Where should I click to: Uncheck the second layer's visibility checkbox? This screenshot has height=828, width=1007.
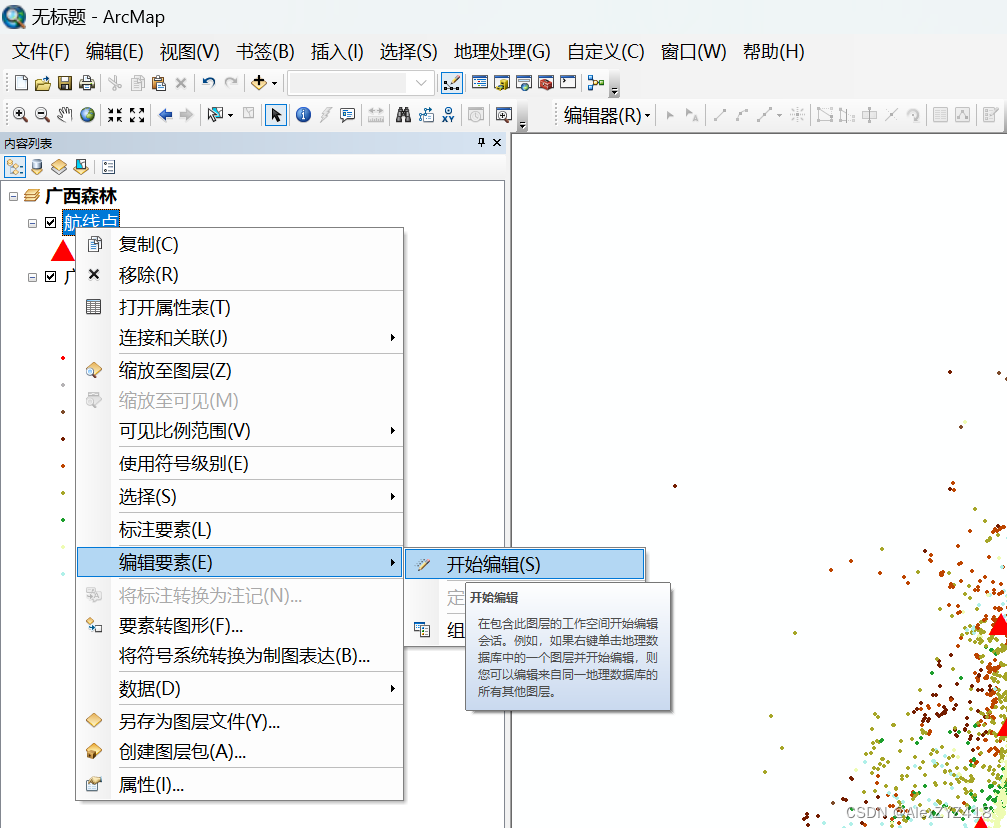51,277
